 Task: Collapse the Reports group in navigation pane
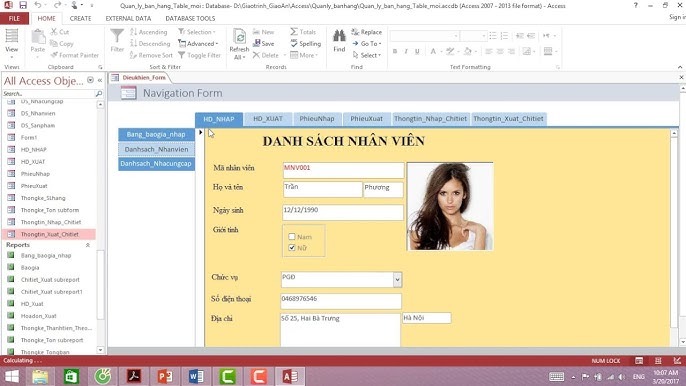88,245
